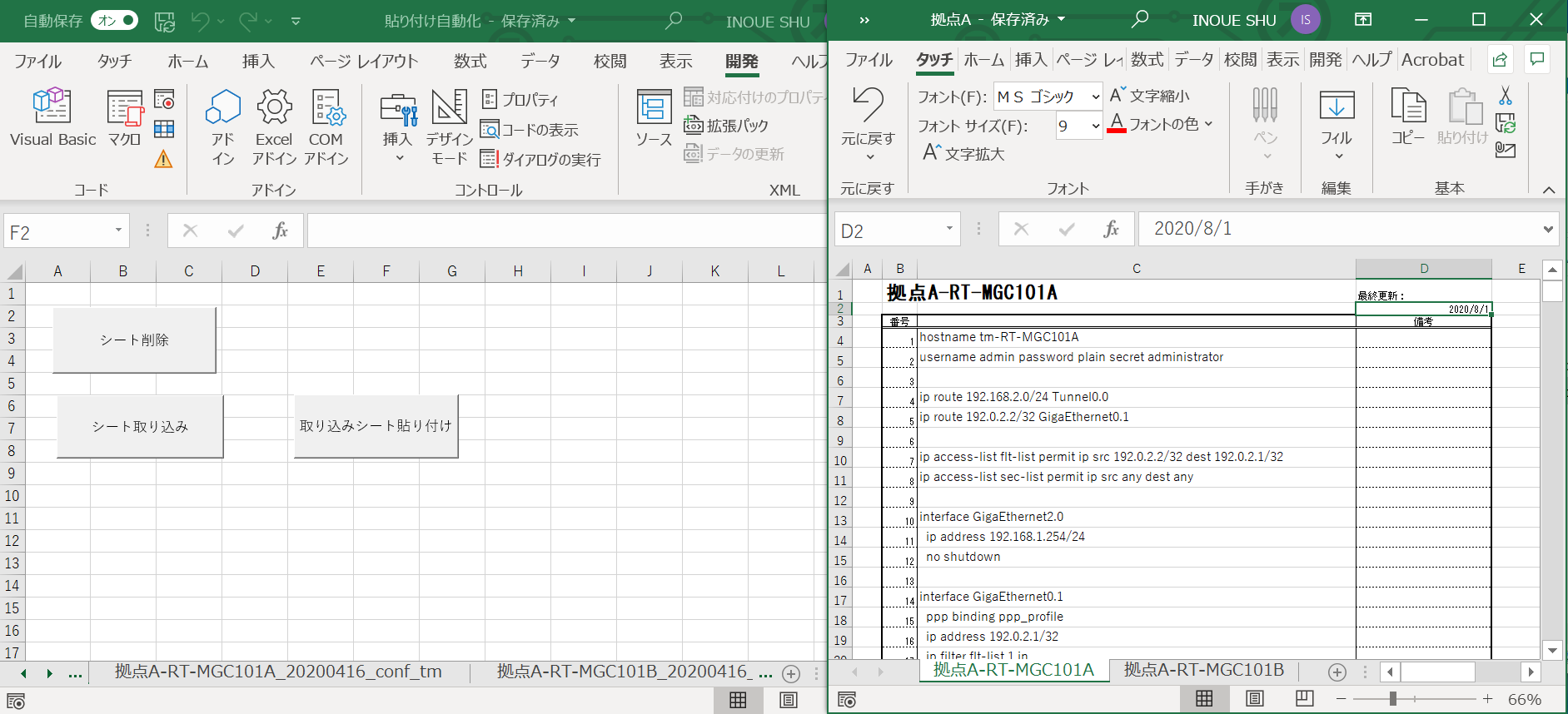1568x714 pixels.
Task: Click the Expansion Packs button
Action: 726,126
